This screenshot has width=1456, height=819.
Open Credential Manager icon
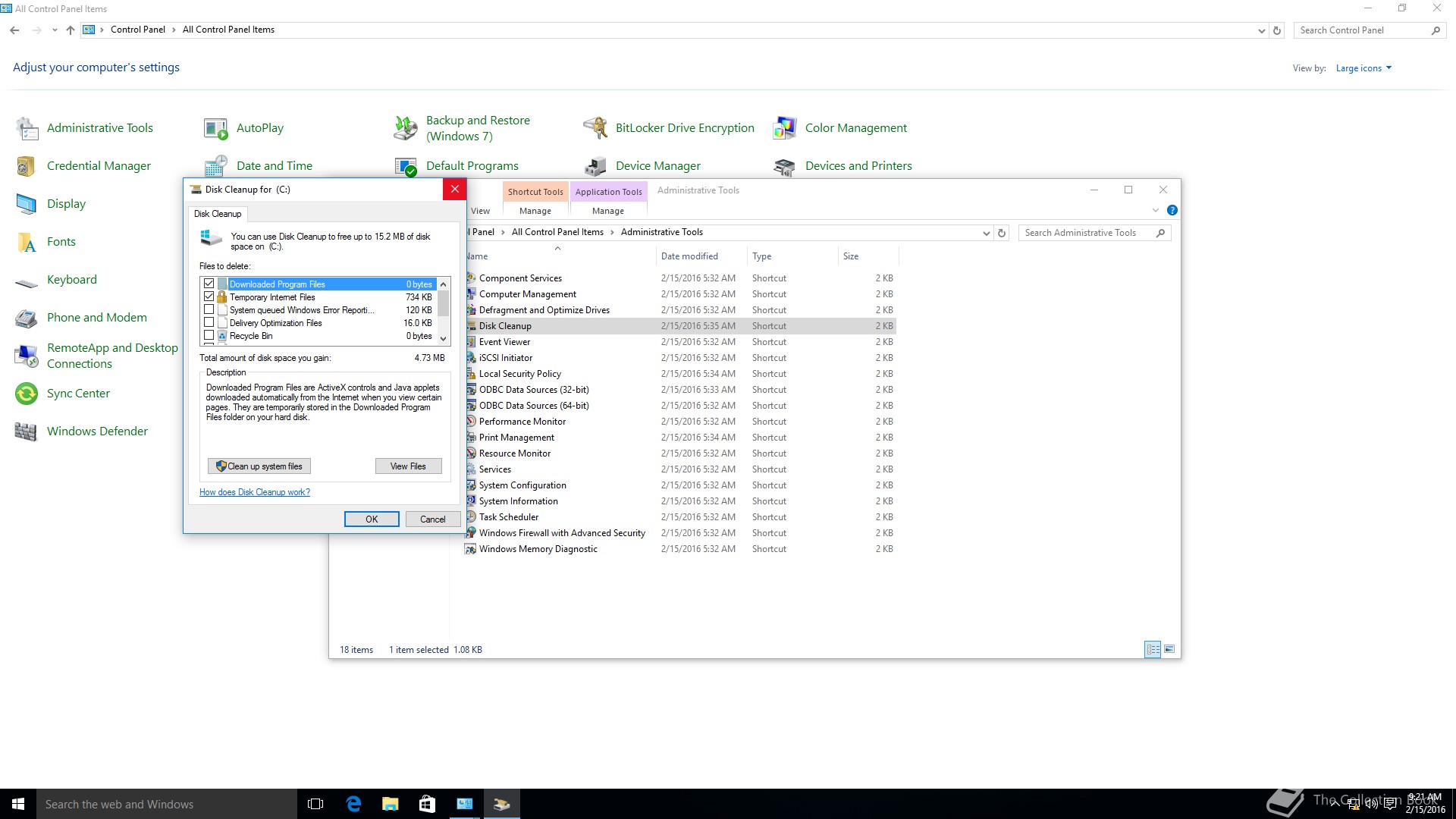point(27,166)
